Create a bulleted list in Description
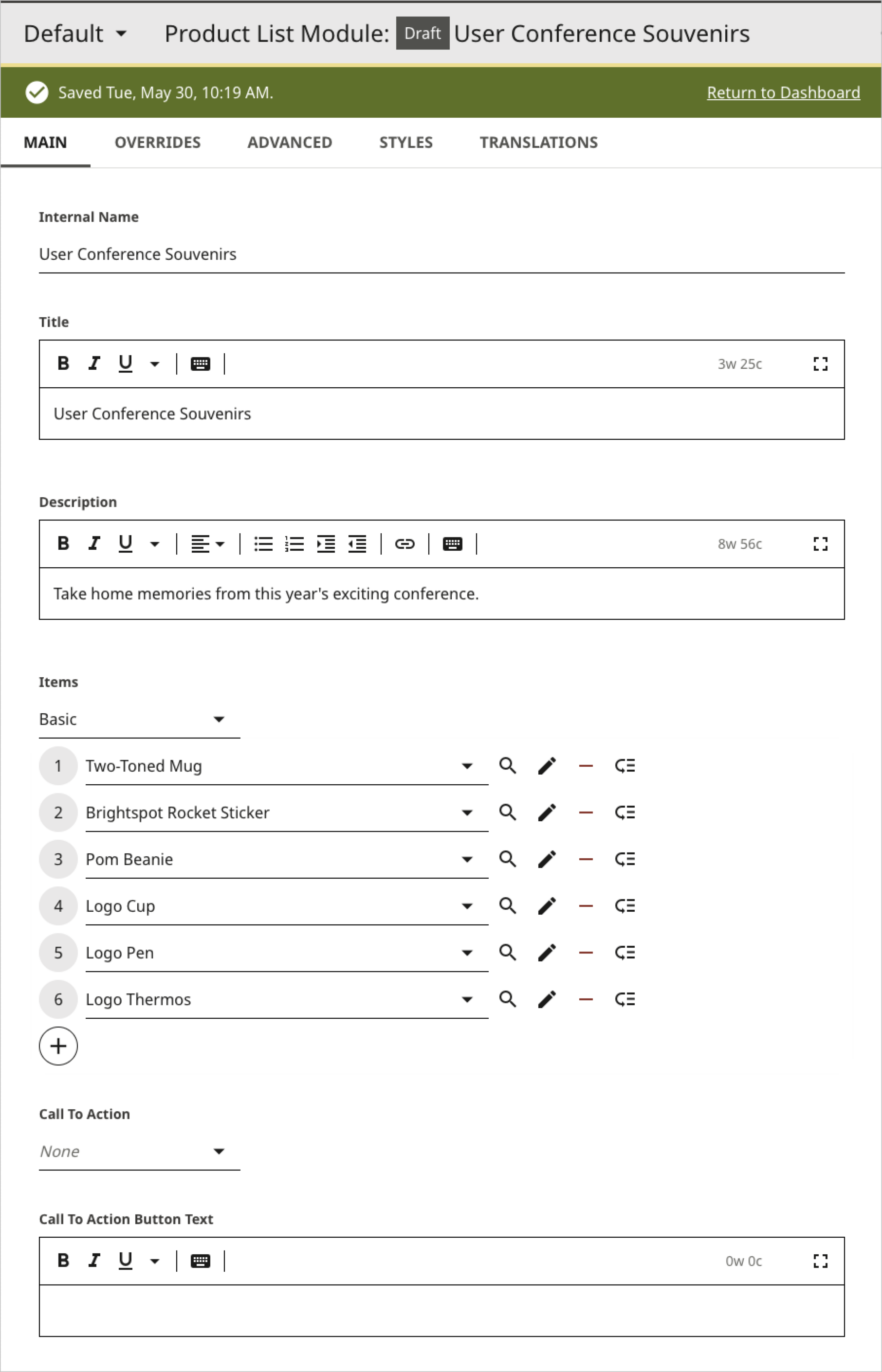 [x=263, y=544]
